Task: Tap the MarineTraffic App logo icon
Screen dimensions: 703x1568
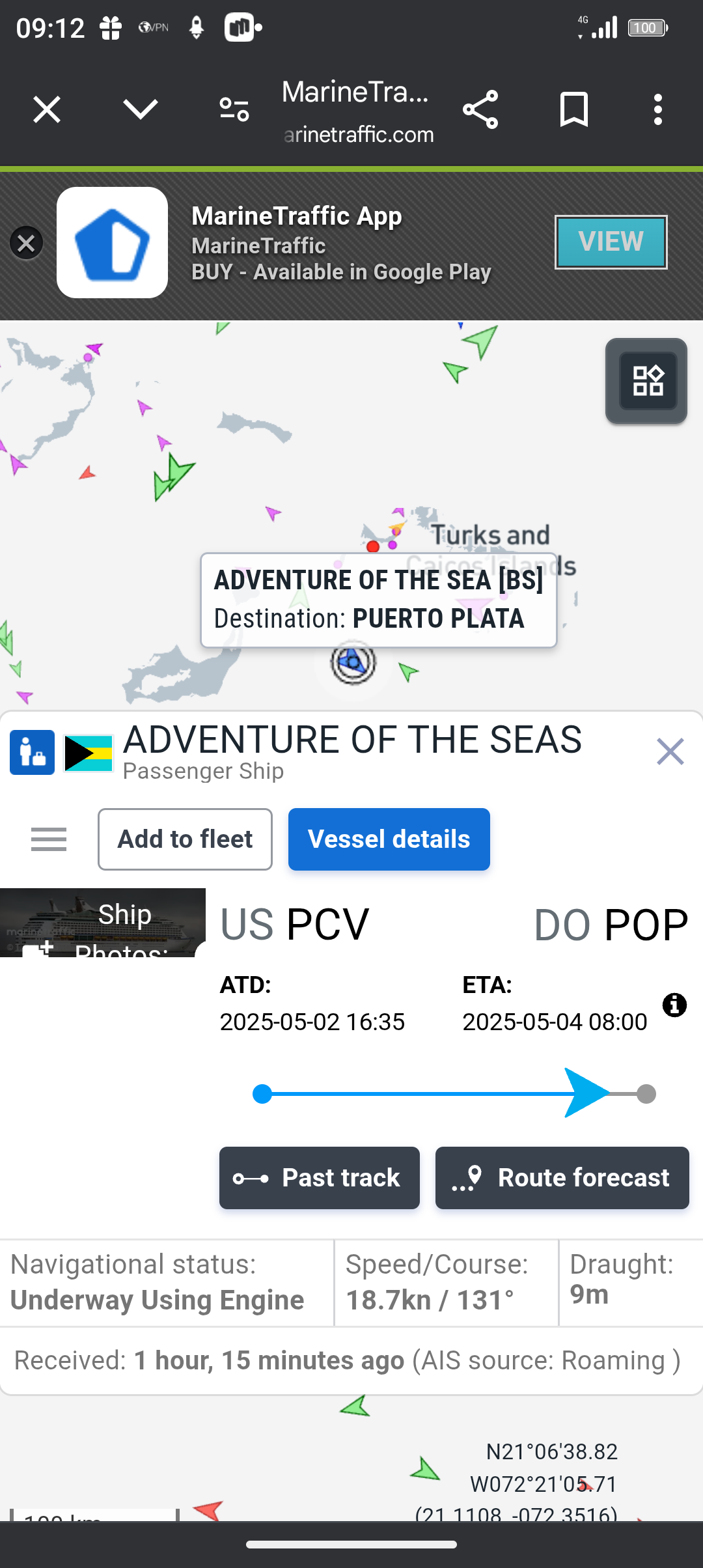Action: [x=112, y=243]
